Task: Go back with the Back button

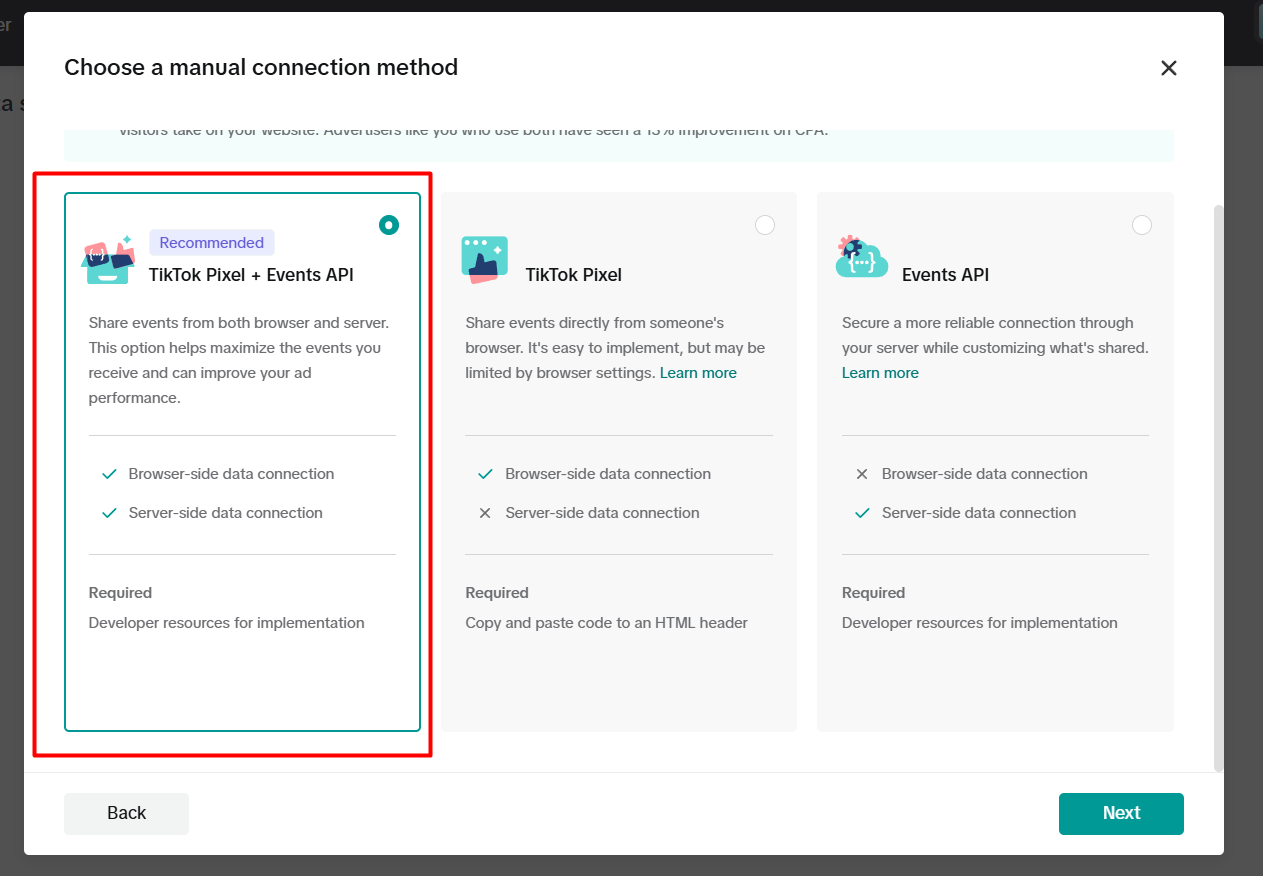Action: [x=126, y=813]
